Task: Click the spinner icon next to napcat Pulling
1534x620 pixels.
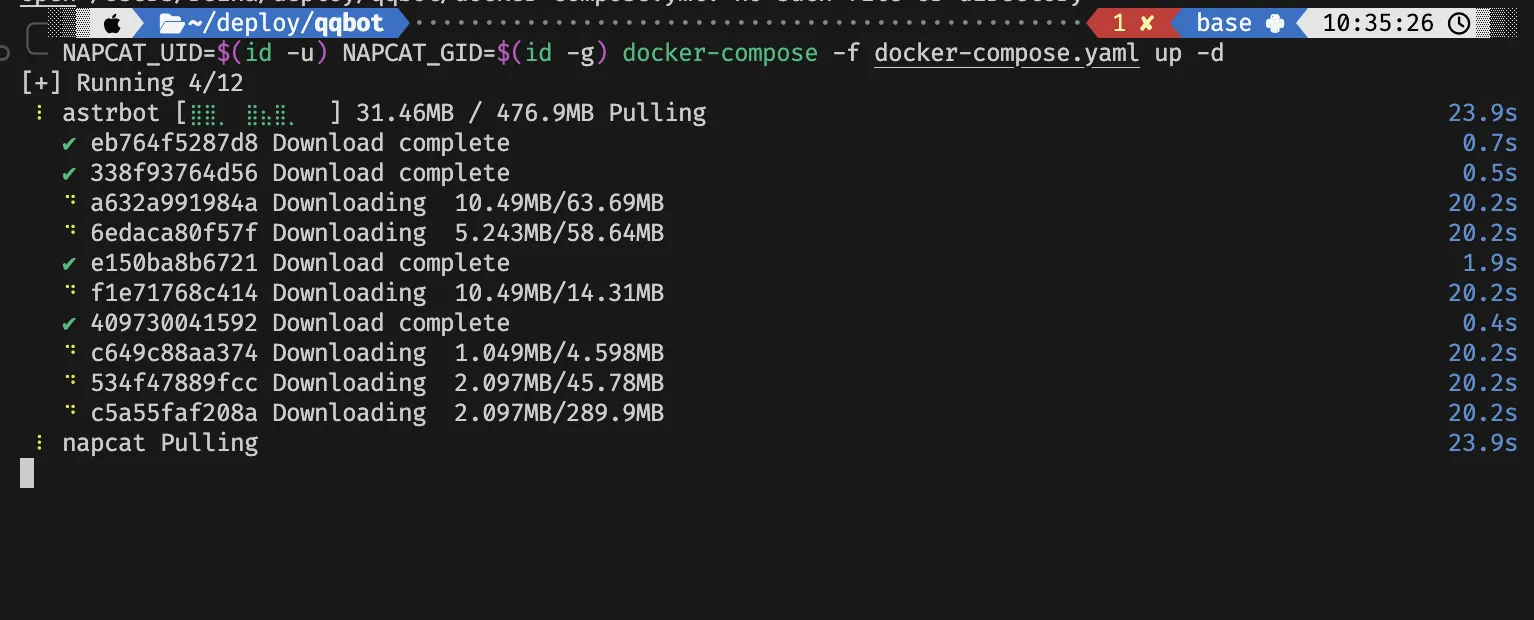Action: pyautogui.click(x=40, y=443)
